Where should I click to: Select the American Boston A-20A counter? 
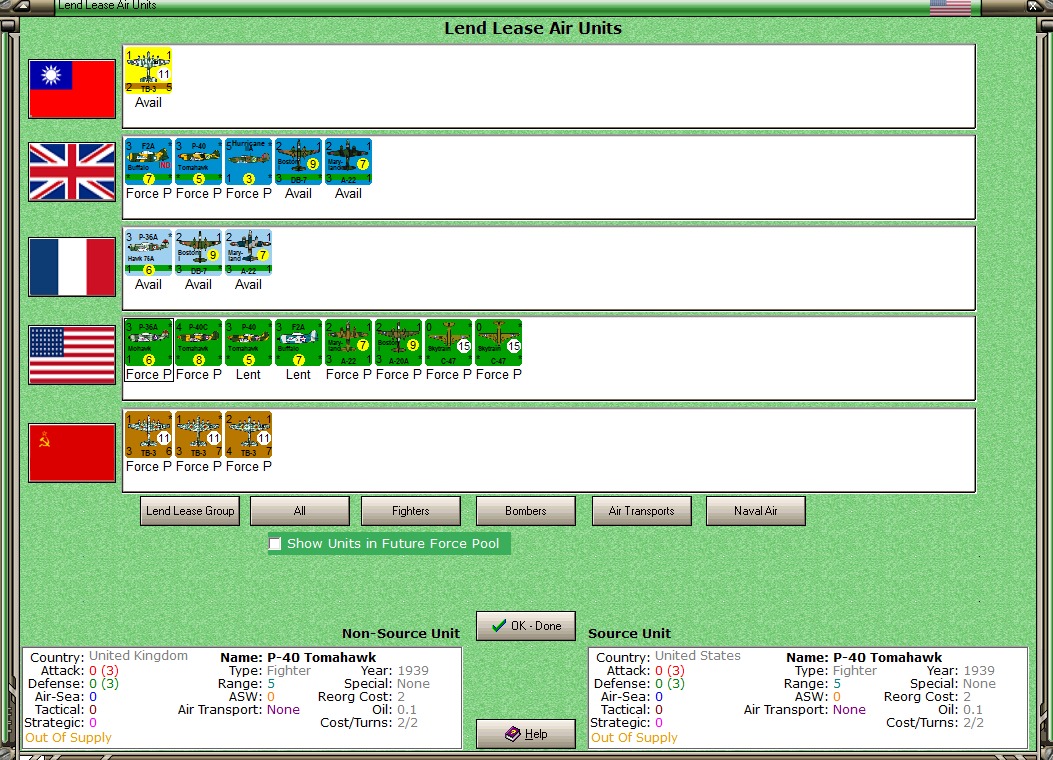398,343
